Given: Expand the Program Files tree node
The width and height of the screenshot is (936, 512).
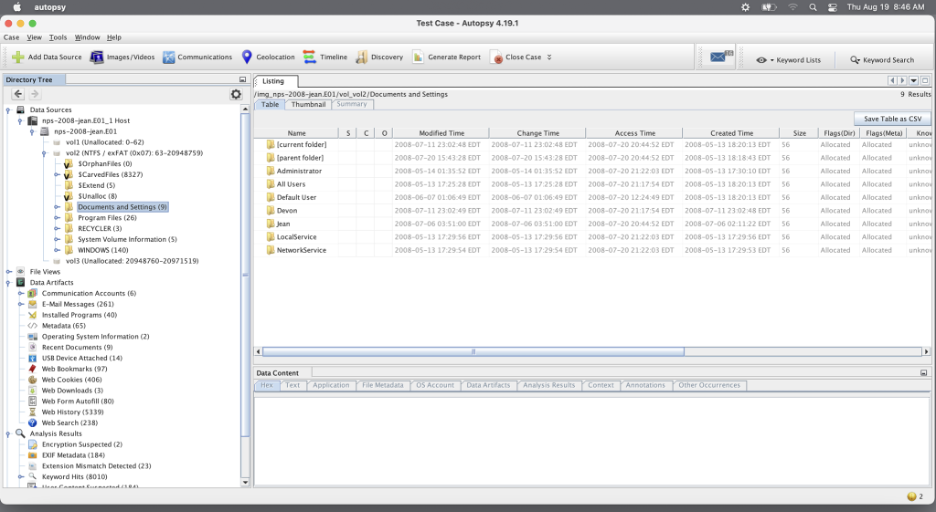Looking at the screenshot, I should 57,218.
